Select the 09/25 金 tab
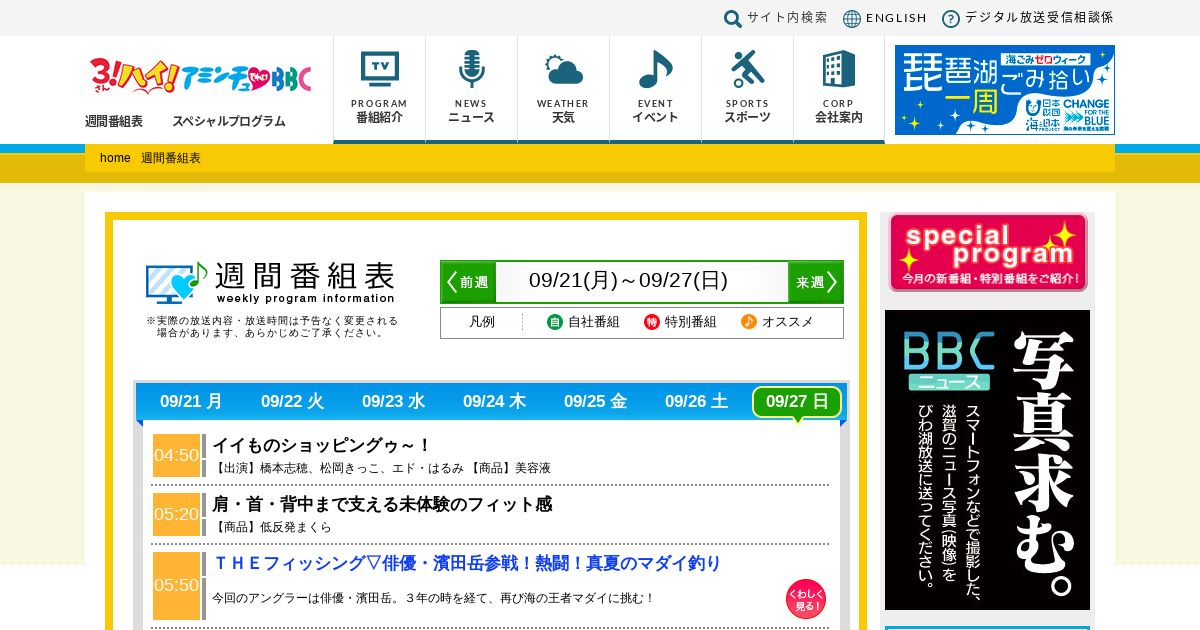 pos(595,402)
